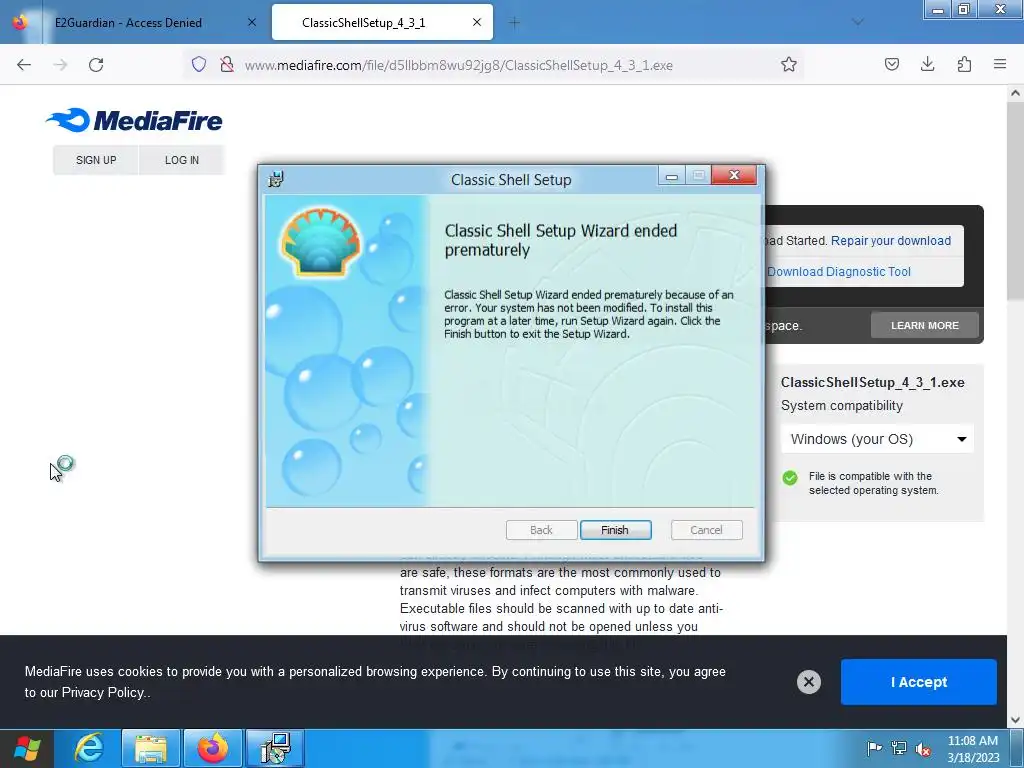Click System compatibility label

(842, 406)
